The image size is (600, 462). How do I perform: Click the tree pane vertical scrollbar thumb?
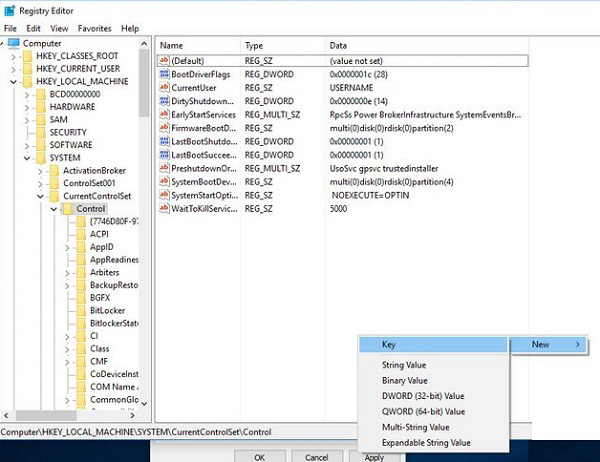point(144,83)
